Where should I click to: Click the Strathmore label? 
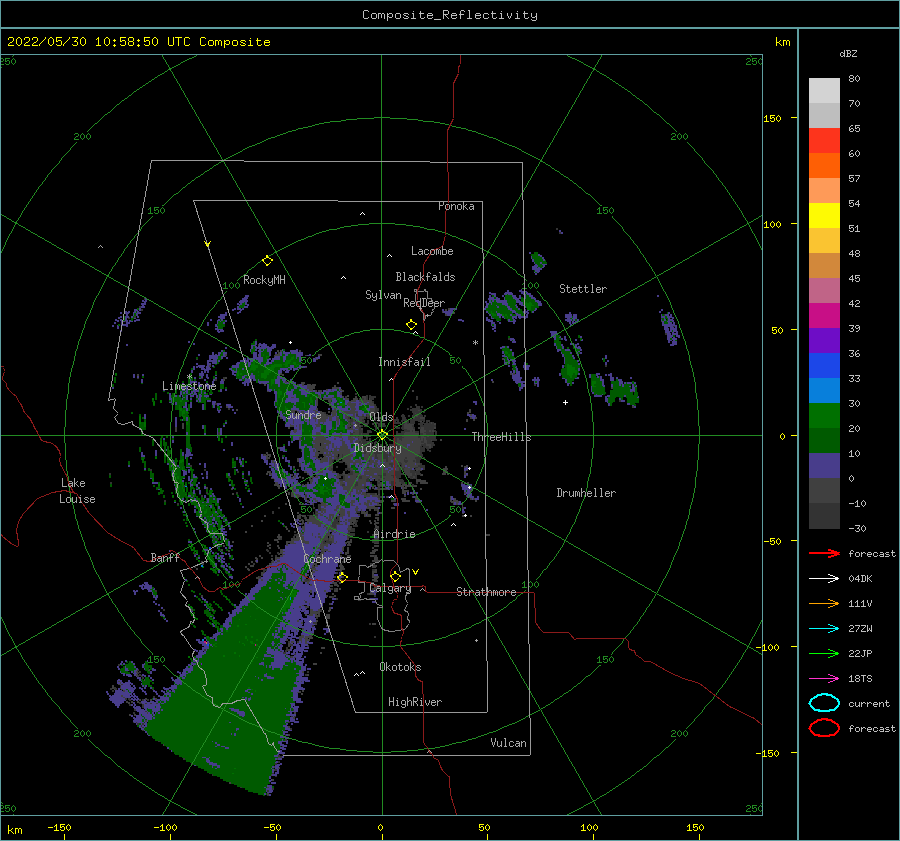click(486, 592)
